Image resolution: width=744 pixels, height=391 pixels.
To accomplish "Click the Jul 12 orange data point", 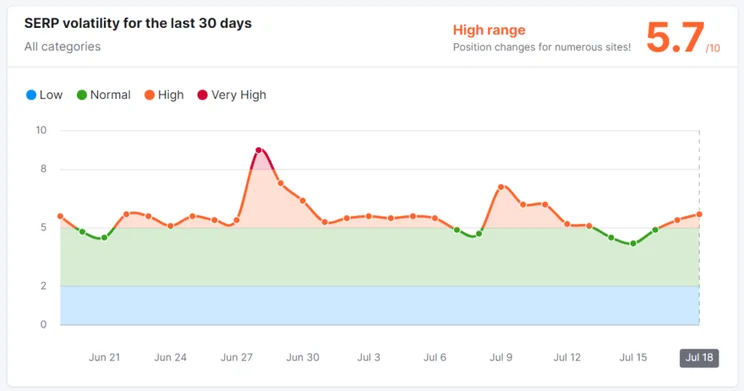I will click(x=567, y=224).
